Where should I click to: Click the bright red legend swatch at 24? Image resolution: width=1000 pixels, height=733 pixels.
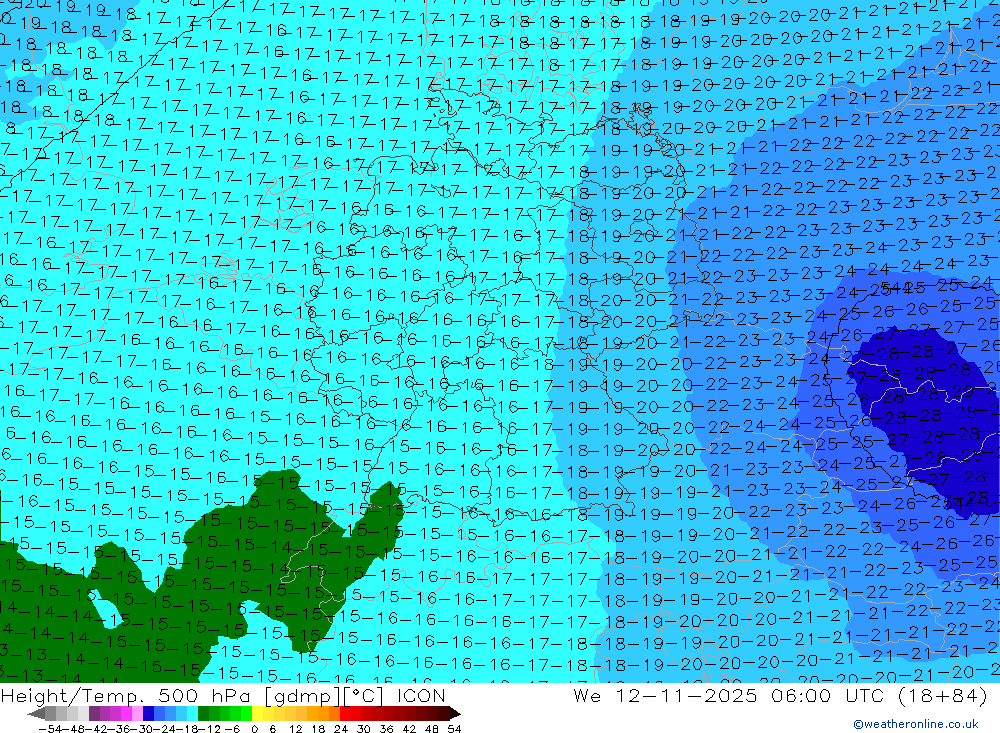tap(345, 713)
